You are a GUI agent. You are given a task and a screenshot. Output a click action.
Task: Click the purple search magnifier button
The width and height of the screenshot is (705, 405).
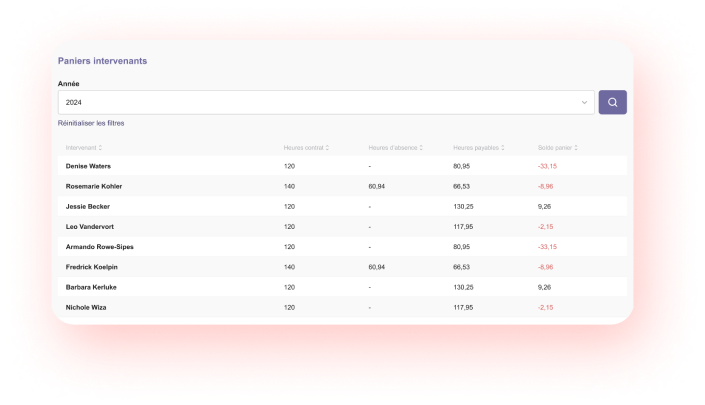612,102
